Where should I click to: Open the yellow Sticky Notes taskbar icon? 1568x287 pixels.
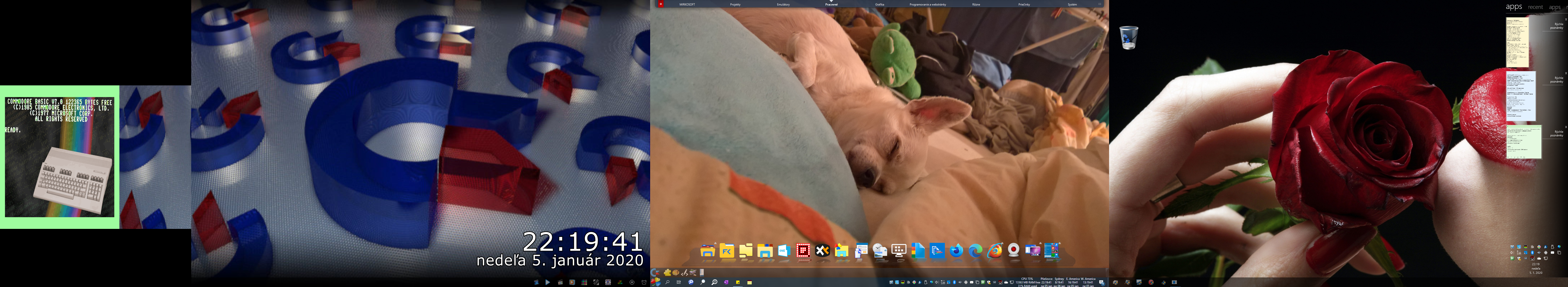[x=738, y=282]
